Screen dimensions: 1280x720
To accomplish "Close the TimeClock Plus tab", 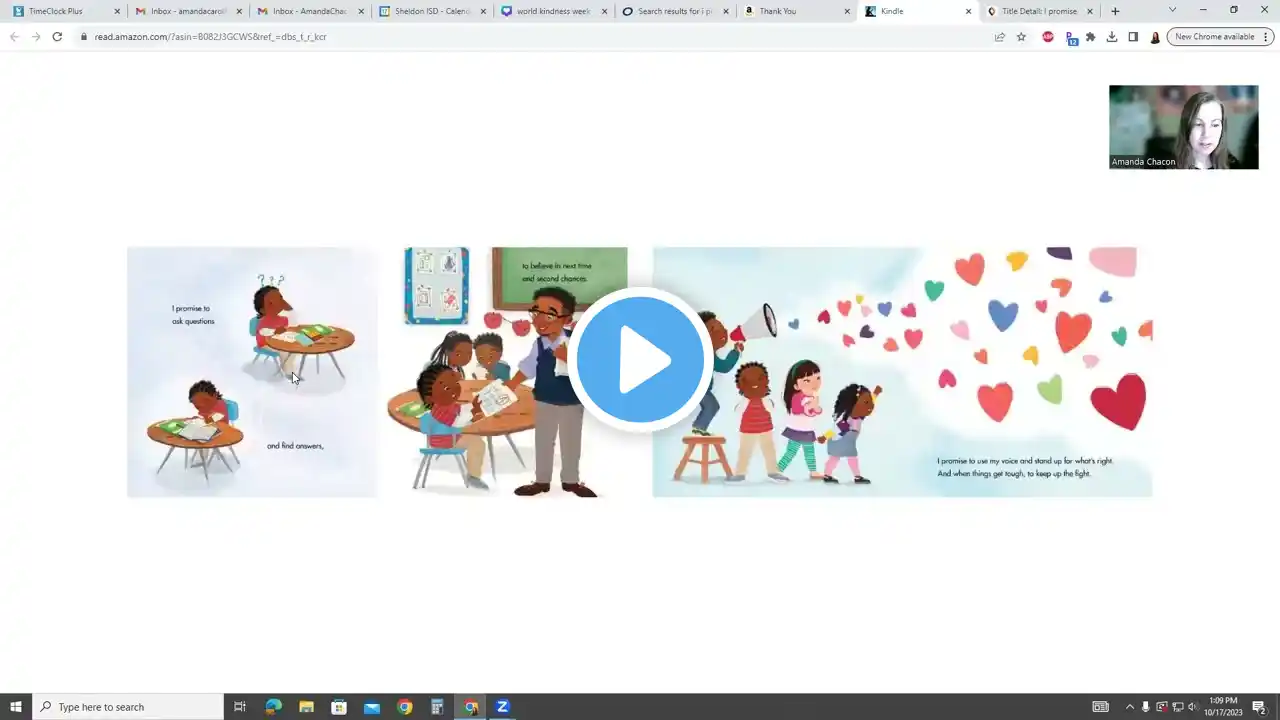I will [x=117, y=11].
